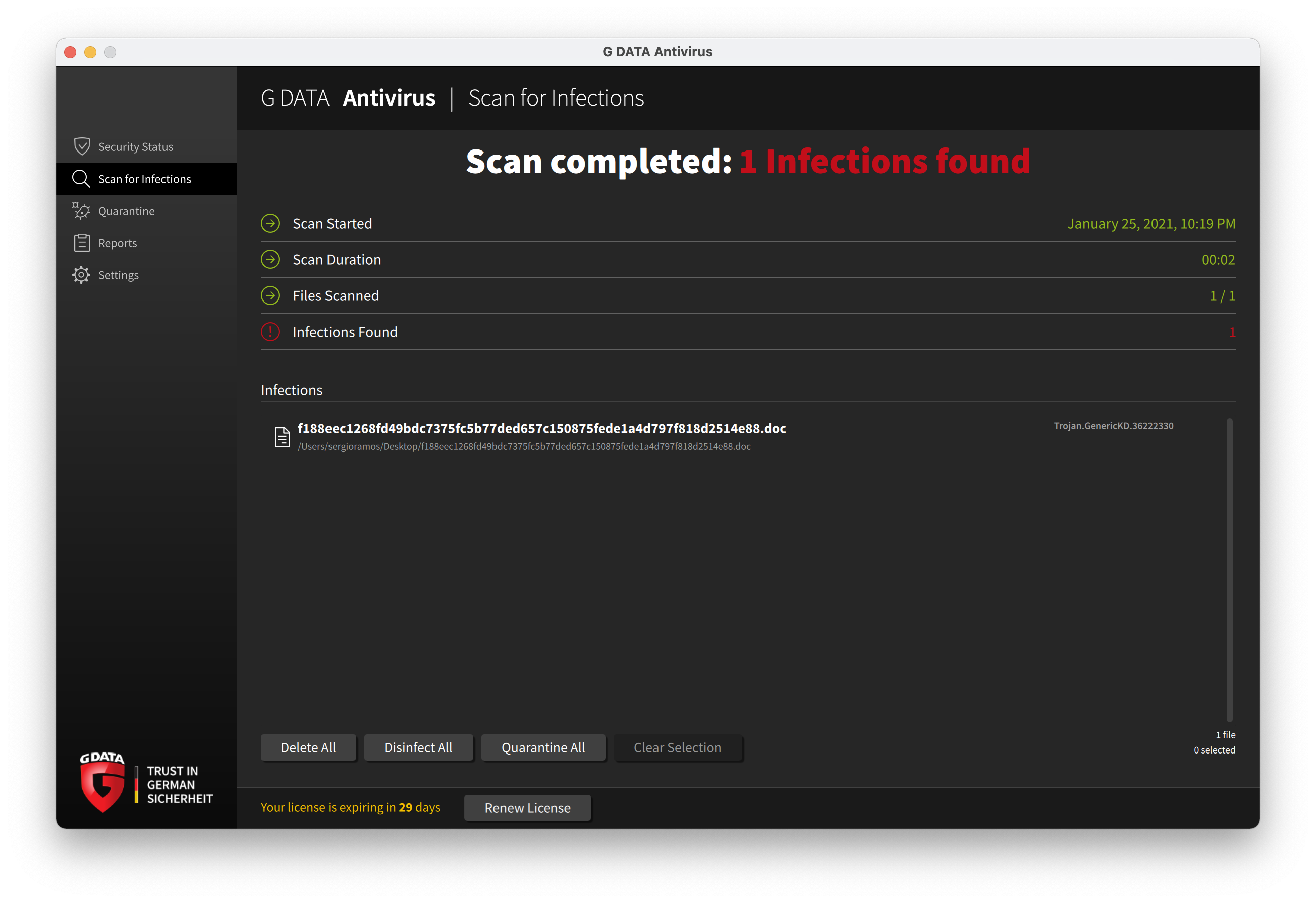The image size is (1316, 903).
Task: Click the Quarantine bug icon
Action: [x=81, y=211]
